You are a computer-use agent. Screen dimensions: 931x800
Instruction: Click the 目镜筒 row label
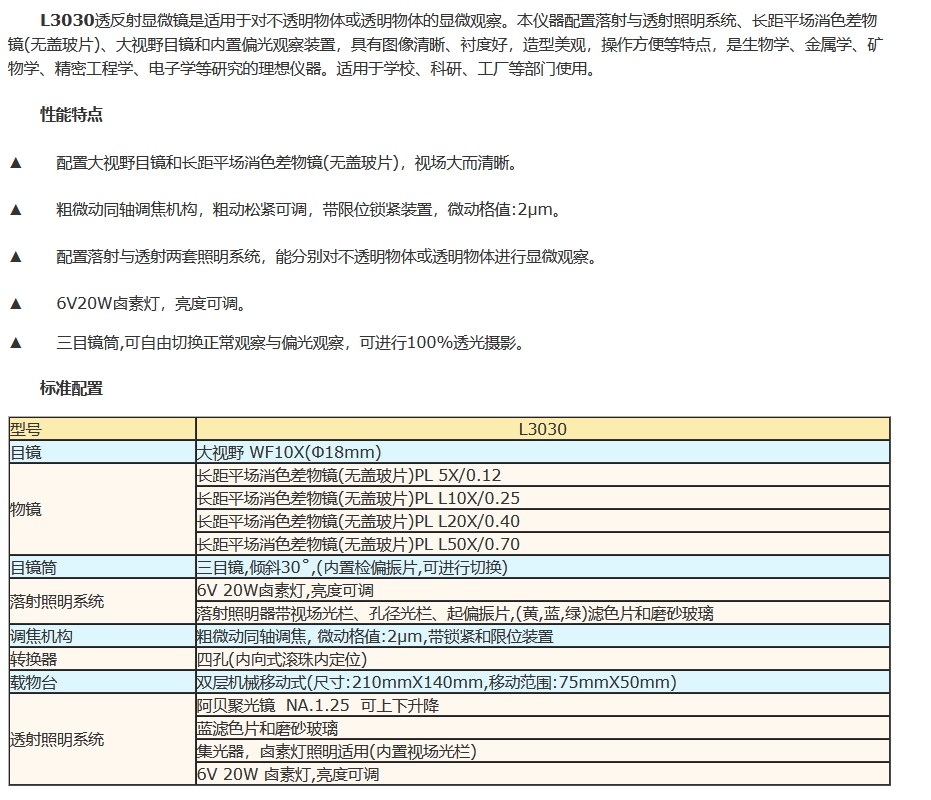point(34,567)
